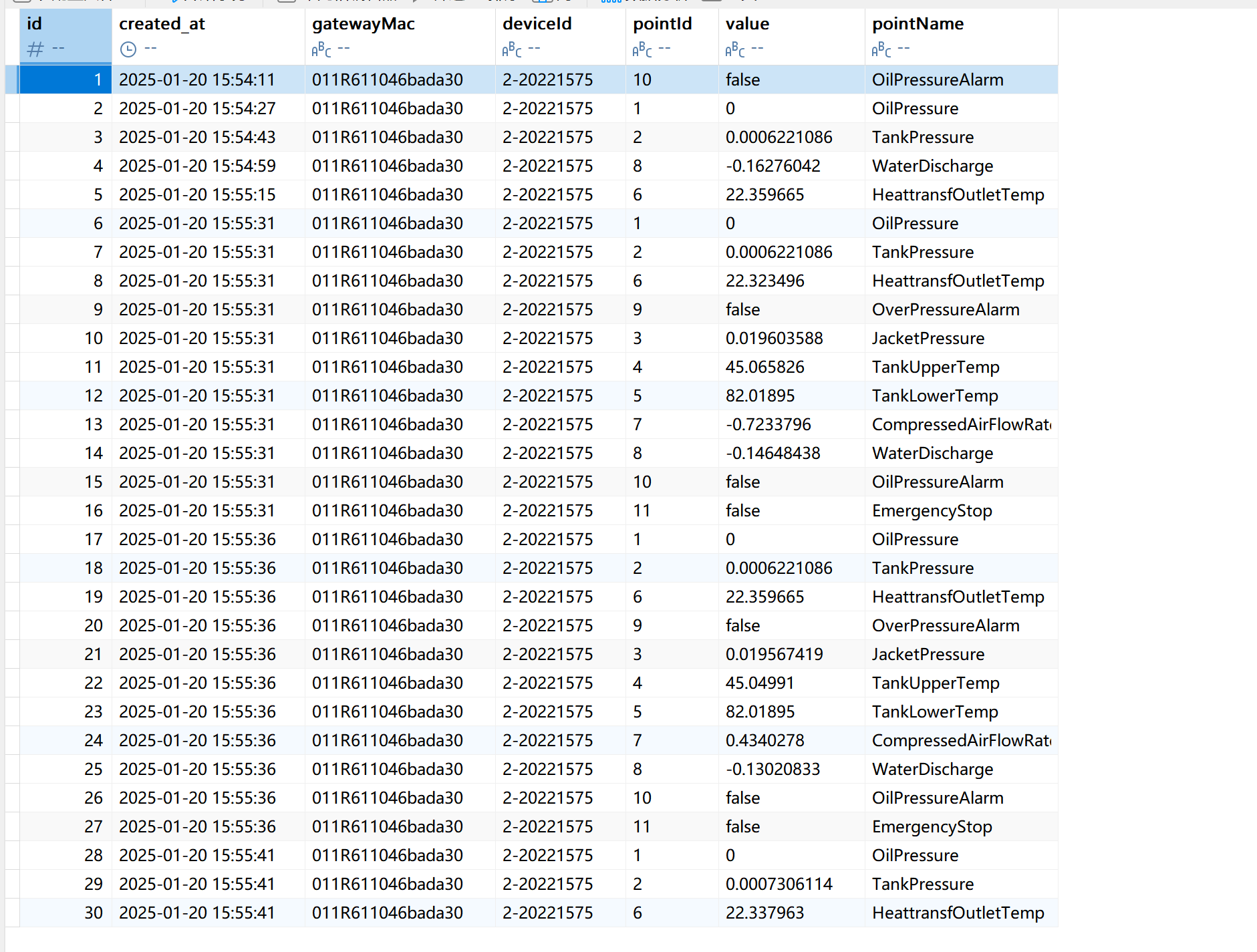Click the clock icon under created_at
Image resolution: width=1257 pixels, height=952 pixels.
128,49
